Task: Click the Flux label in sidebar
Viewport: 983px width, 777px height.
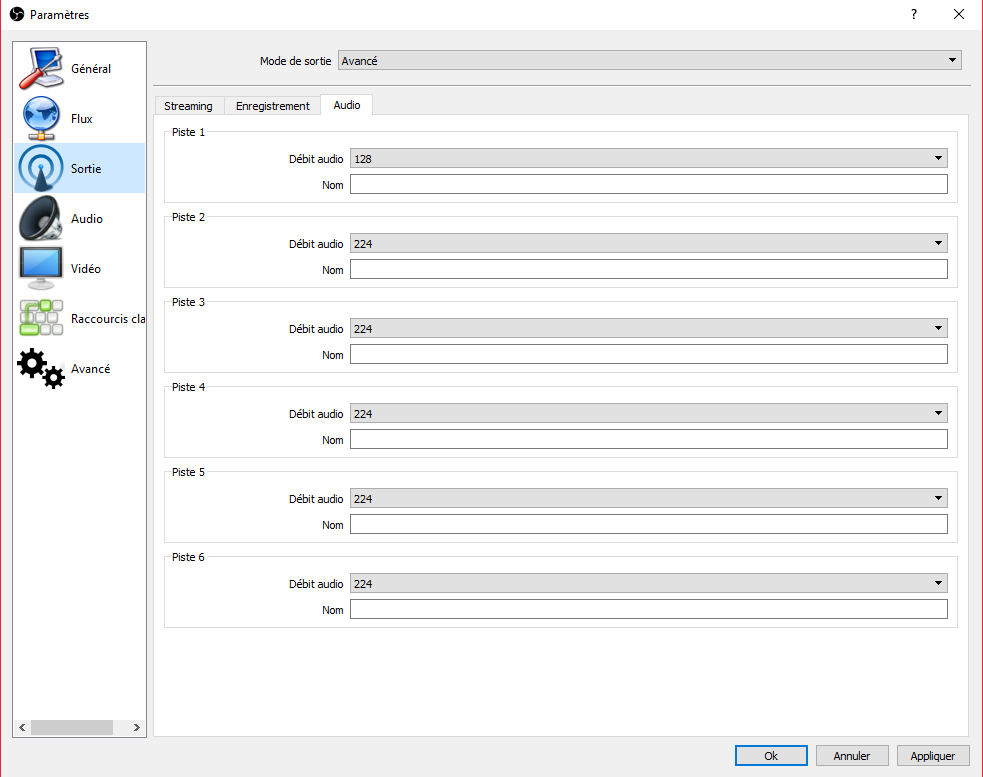Action: click(x=81, y=119)
